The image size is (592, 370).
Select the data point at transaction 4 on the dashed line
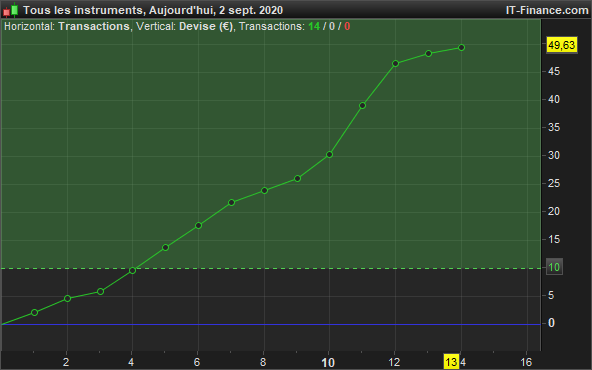click(x=133, y=270)
